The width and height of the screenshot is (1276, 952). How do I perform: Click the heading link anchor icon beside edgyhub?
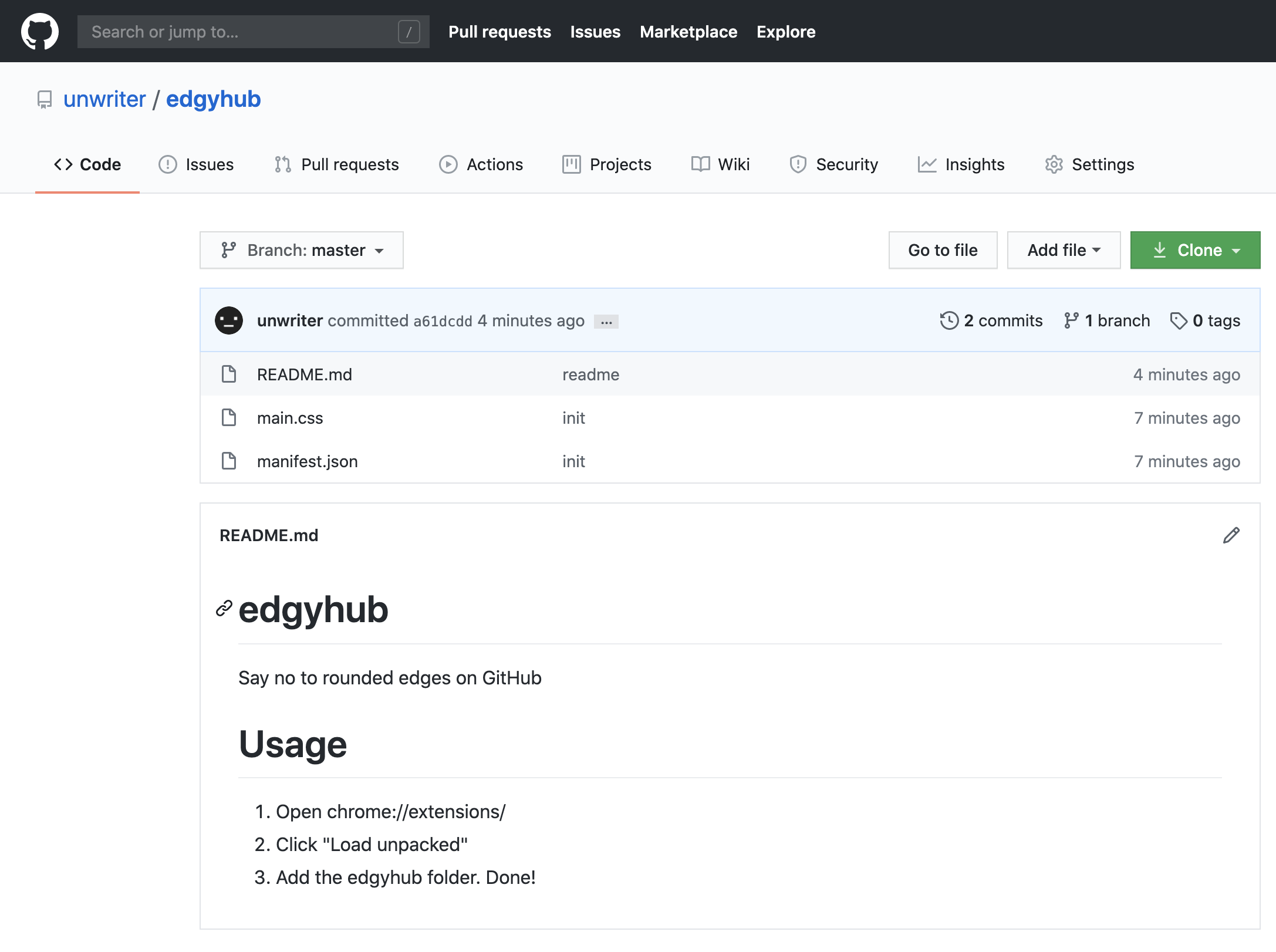click(x=224, y=609)
